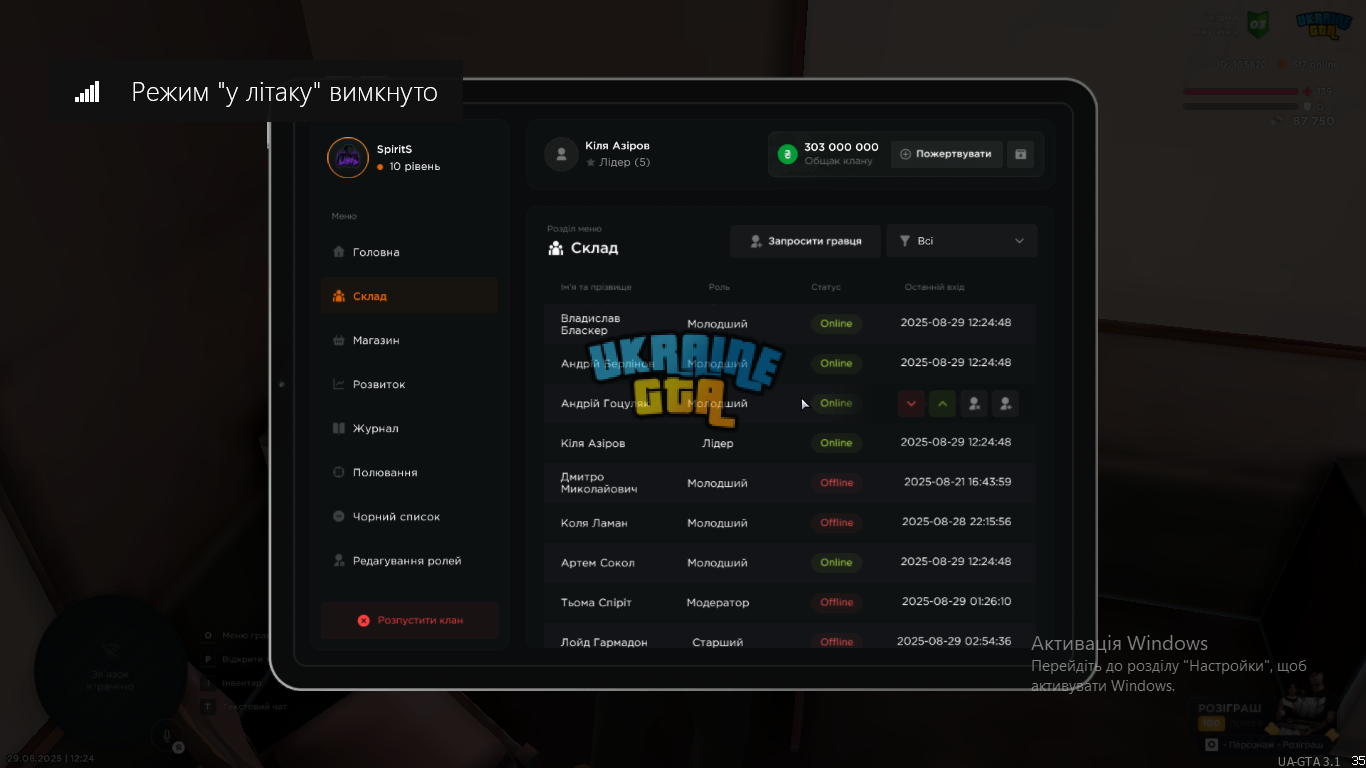Screen dimensions: 1366x768
Task: Select the Лойд Гармадон name
Action: point(604,642)
